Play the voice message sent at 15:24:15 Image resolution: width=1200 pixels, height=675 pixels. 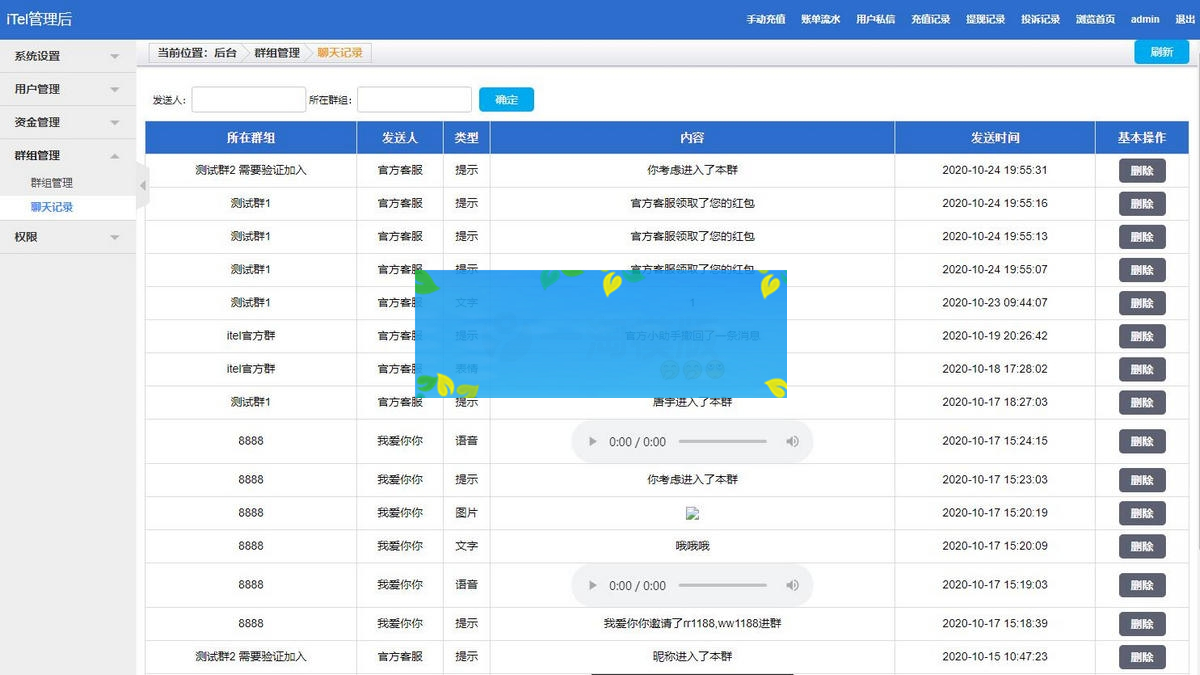coord(591,441)
